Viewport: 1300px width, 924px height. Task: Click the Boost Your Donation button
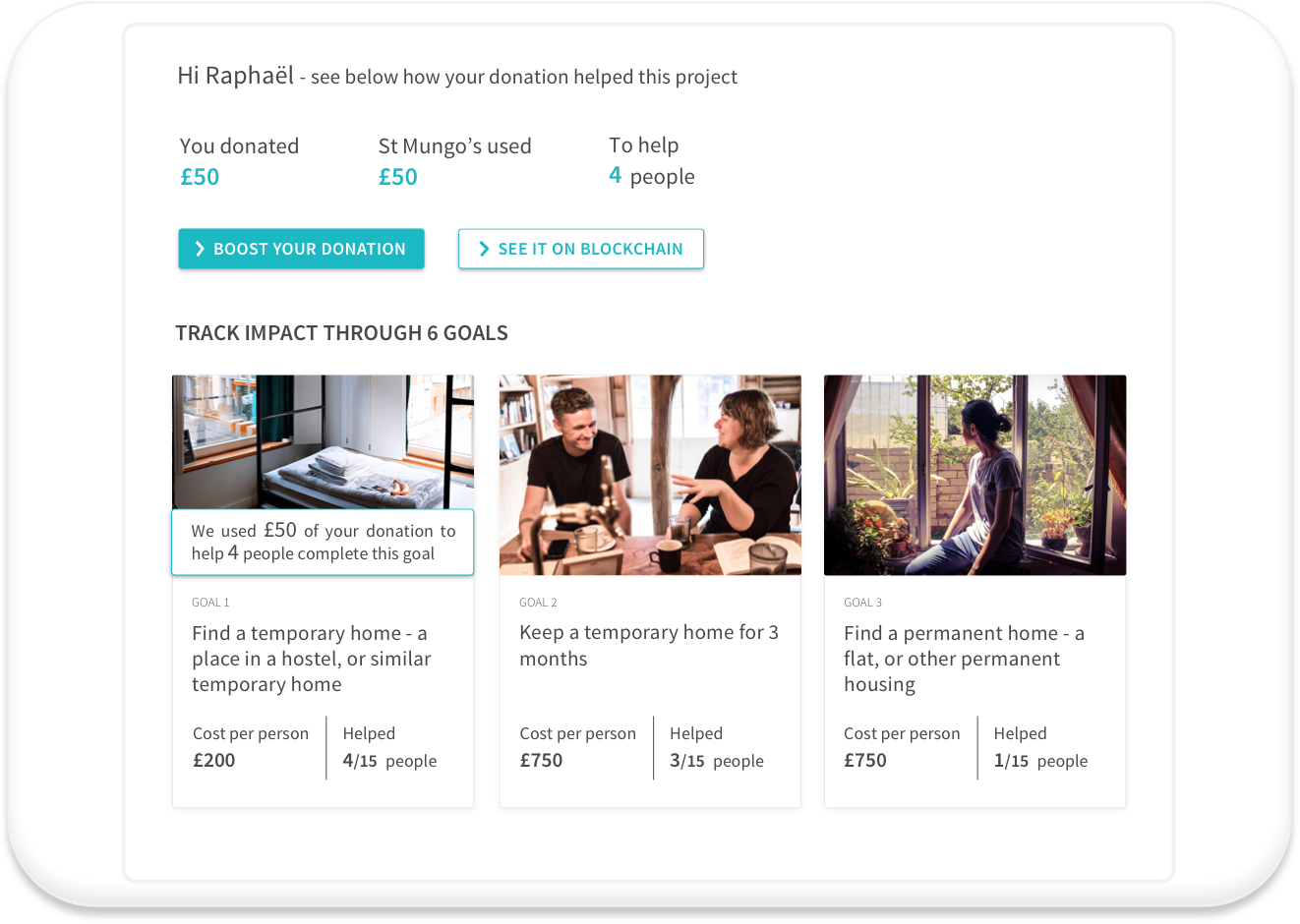(301, 249)
